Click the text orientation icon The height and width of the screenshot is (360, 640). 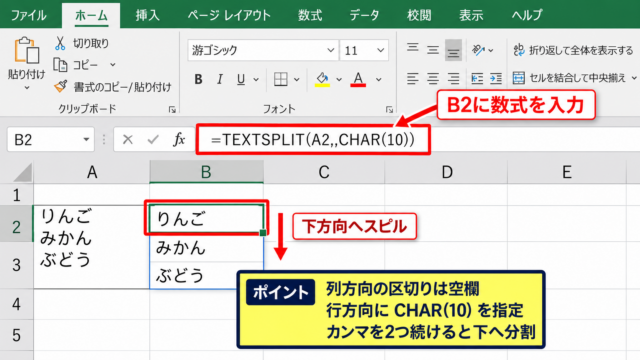[x=478, y=50]
